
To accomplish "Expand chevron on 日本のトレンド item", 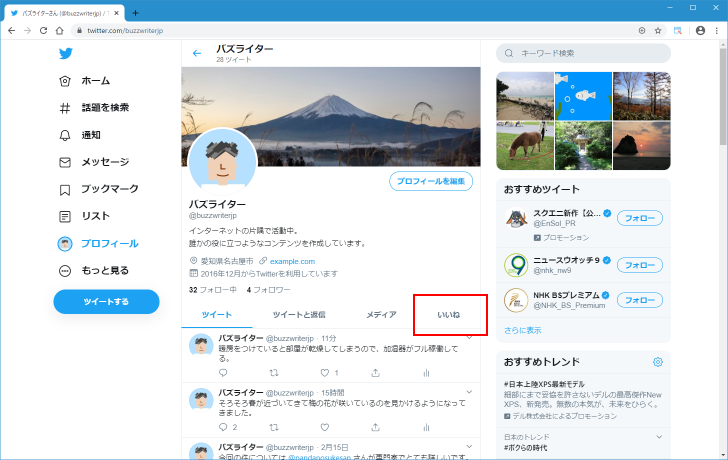I will click(659, 437).
